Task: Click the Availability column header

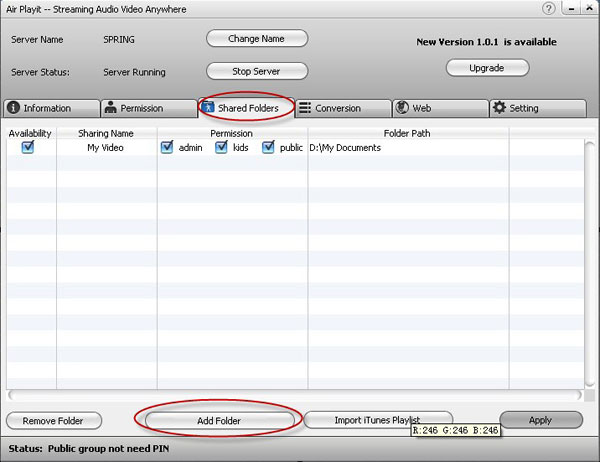Action: point(30,133)
